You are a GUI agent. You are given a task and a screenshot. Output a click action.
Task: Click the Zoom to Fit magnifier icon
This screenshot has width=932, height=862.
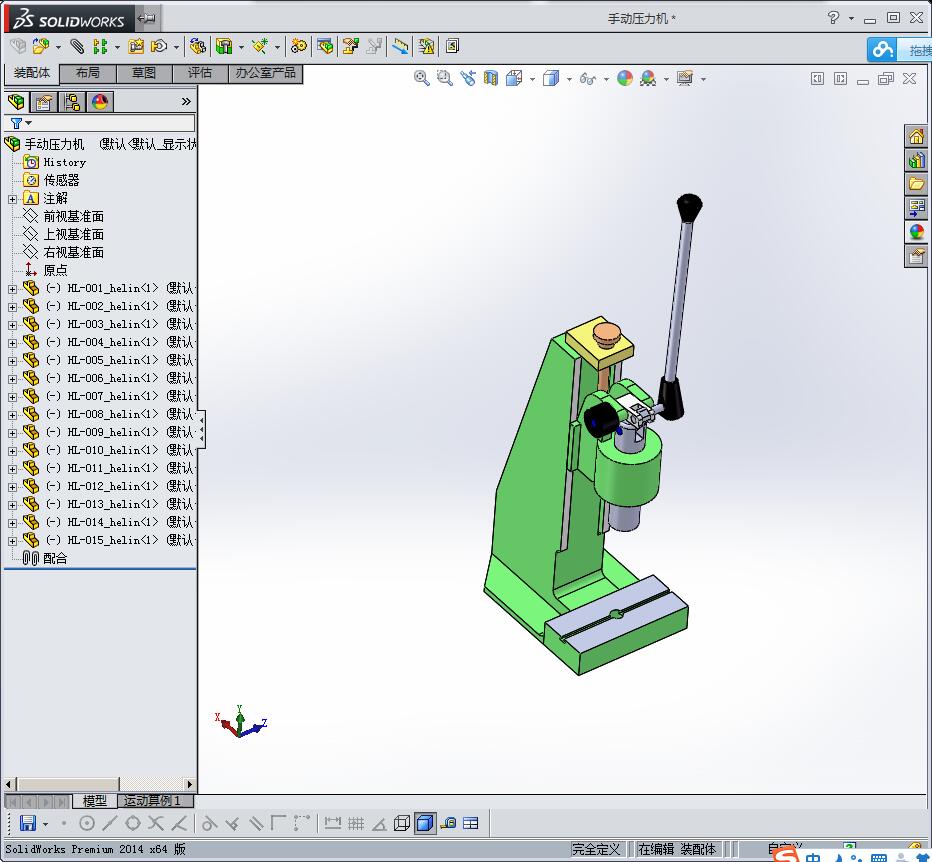(422, 78)
